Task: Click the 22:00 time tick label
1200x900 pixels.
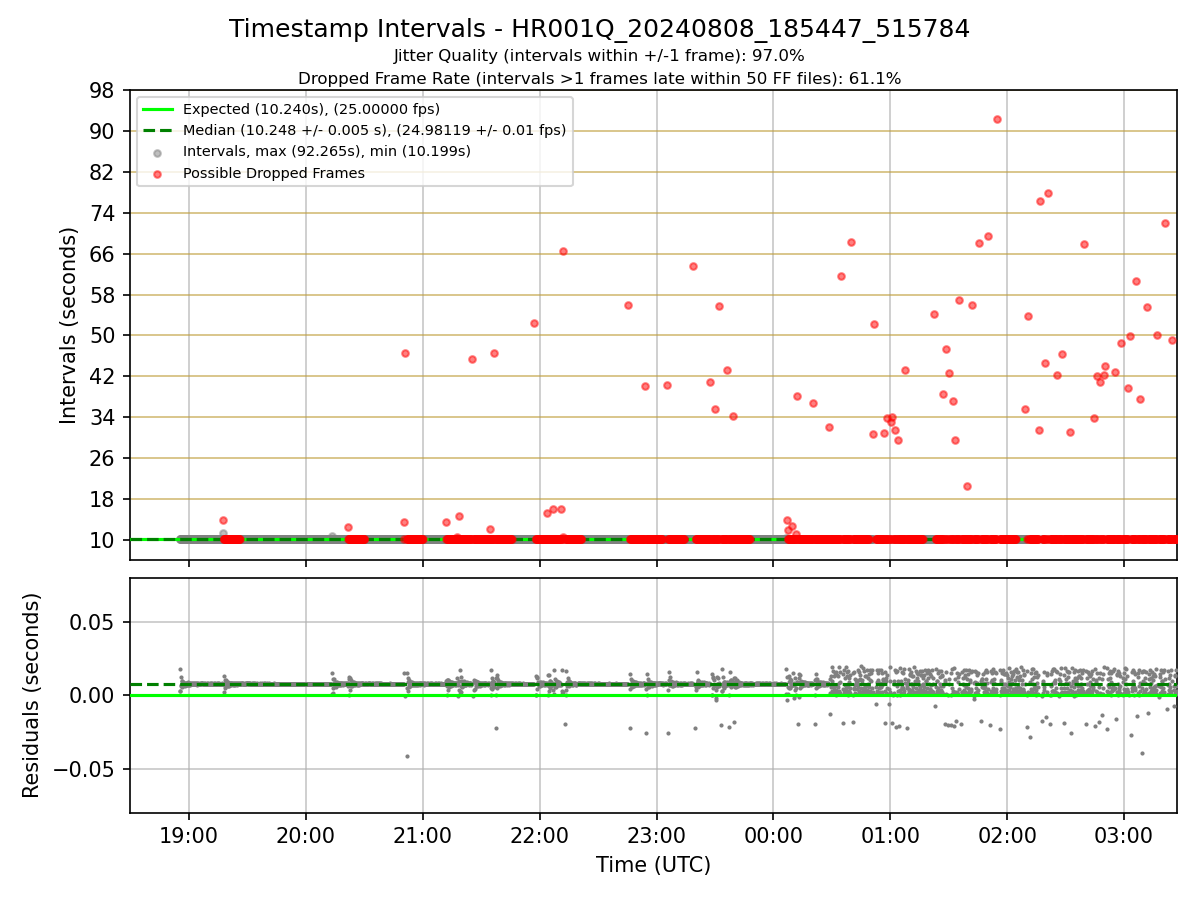Action: [x=539, y=834]
